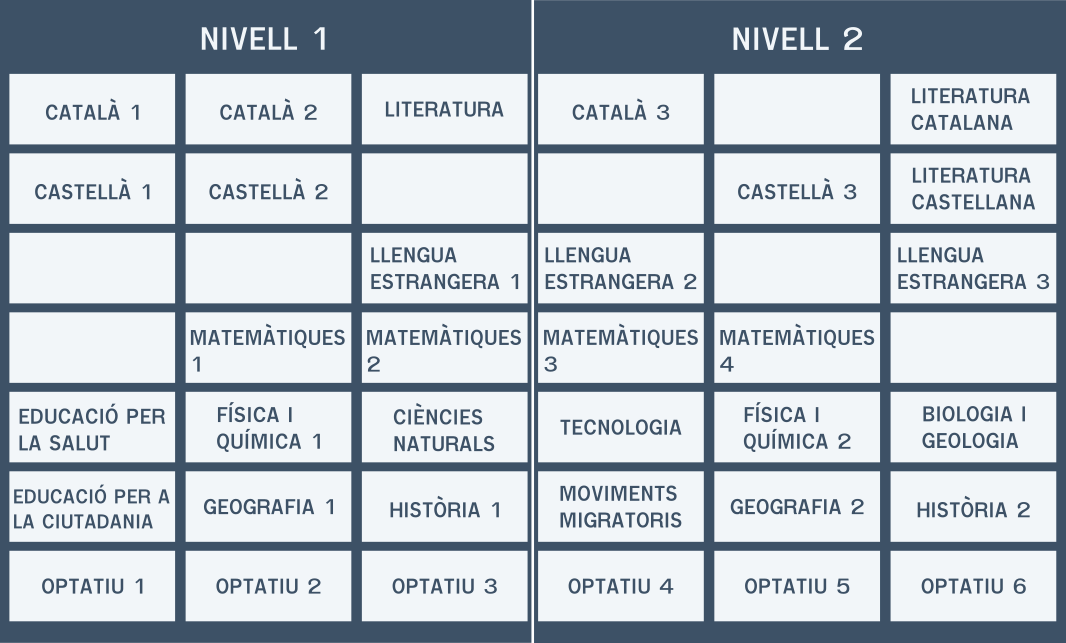Select the Matemàtiques 1 tile
Image resolution: width=1066 pixels, height=643 pixels.
tap(268, 348)
